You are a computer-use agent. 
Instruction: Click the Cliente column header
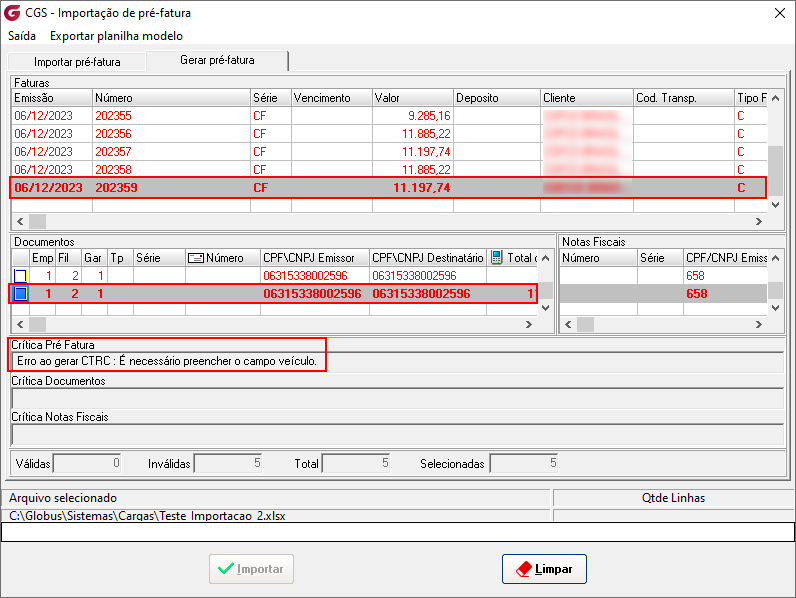click(587, 98)
